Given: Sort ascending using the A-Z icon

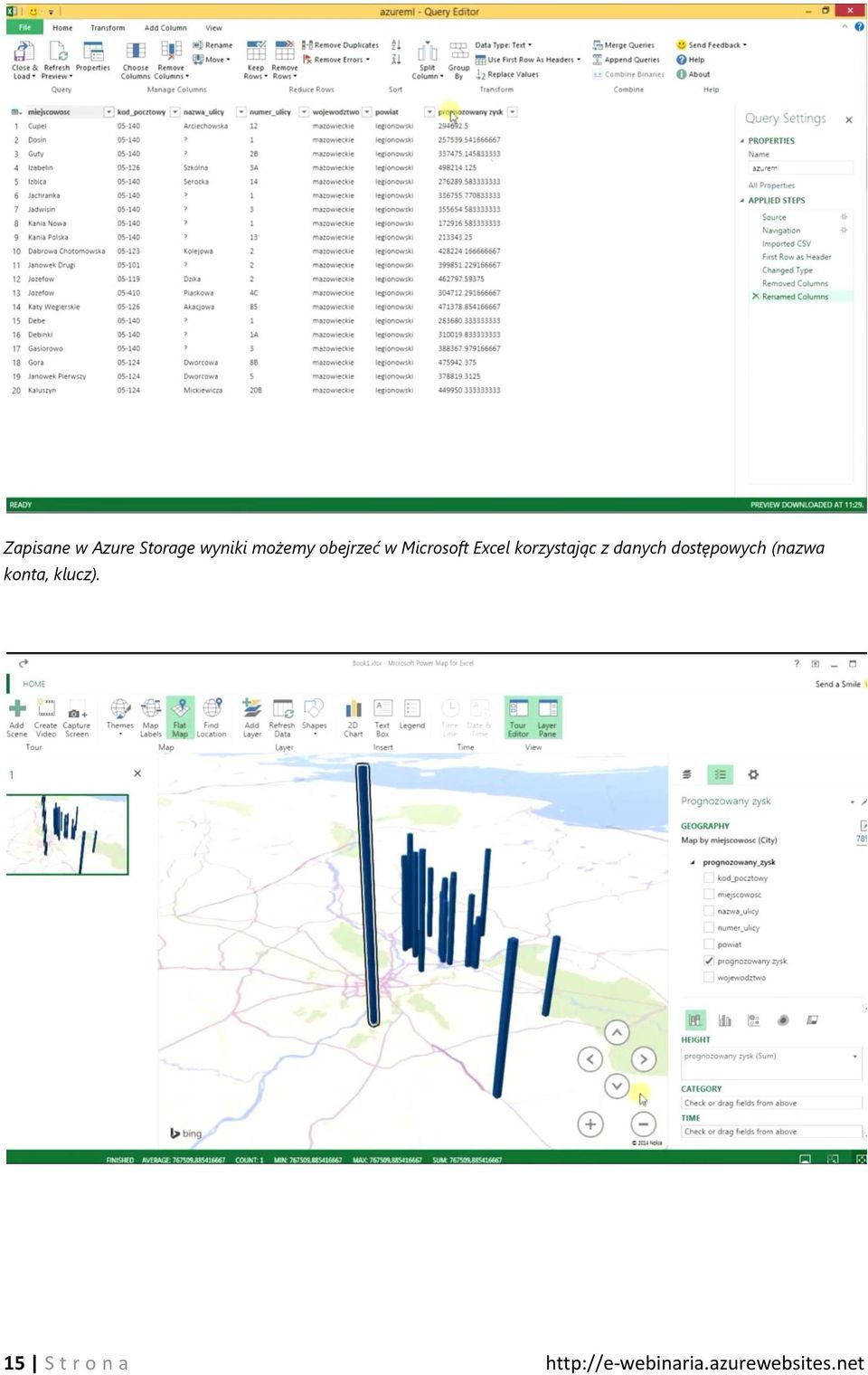Looking at the screenshot, I should click(x=396, y=44).
